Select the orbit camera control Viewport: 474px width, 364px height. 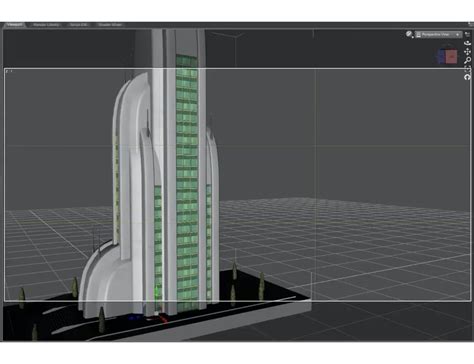[x=468, y=43]
